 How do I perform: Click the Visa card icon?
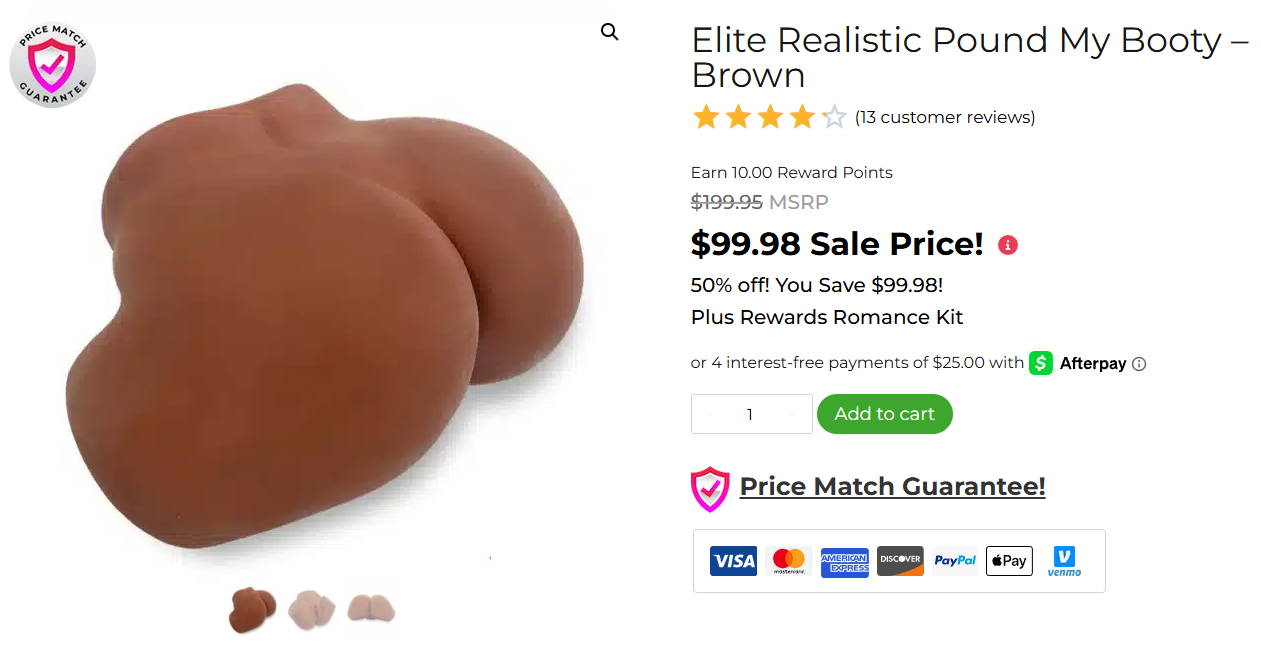tap(733, 561)
